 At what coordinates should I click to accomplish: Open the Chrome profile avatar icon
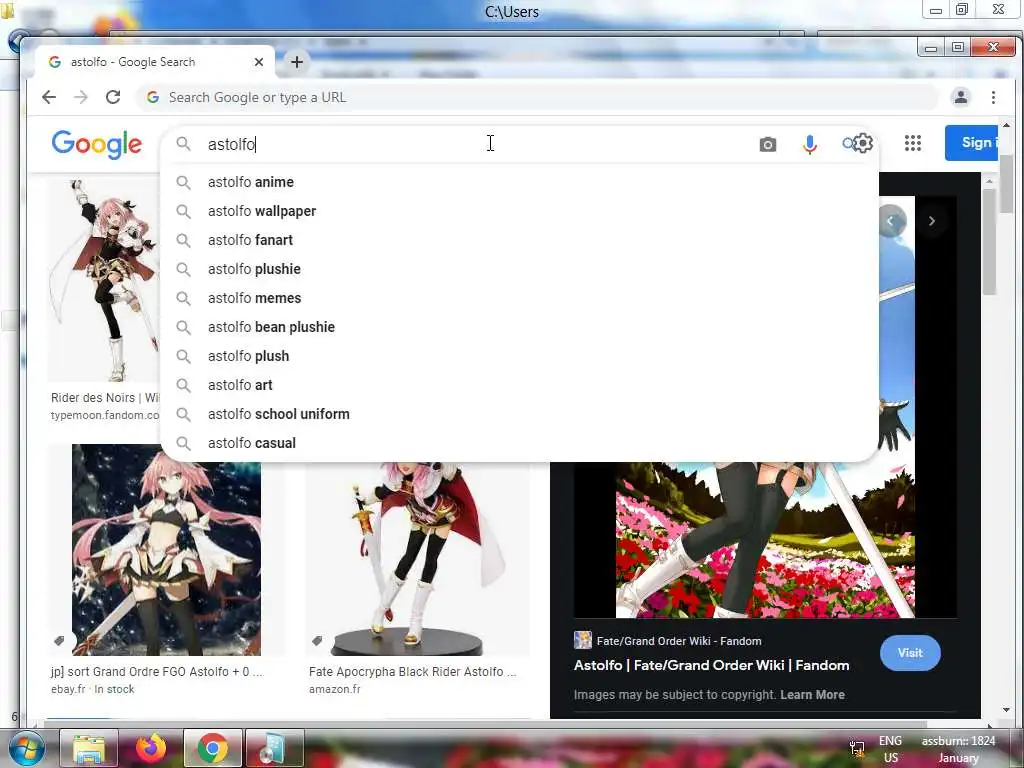coord(961,97)
